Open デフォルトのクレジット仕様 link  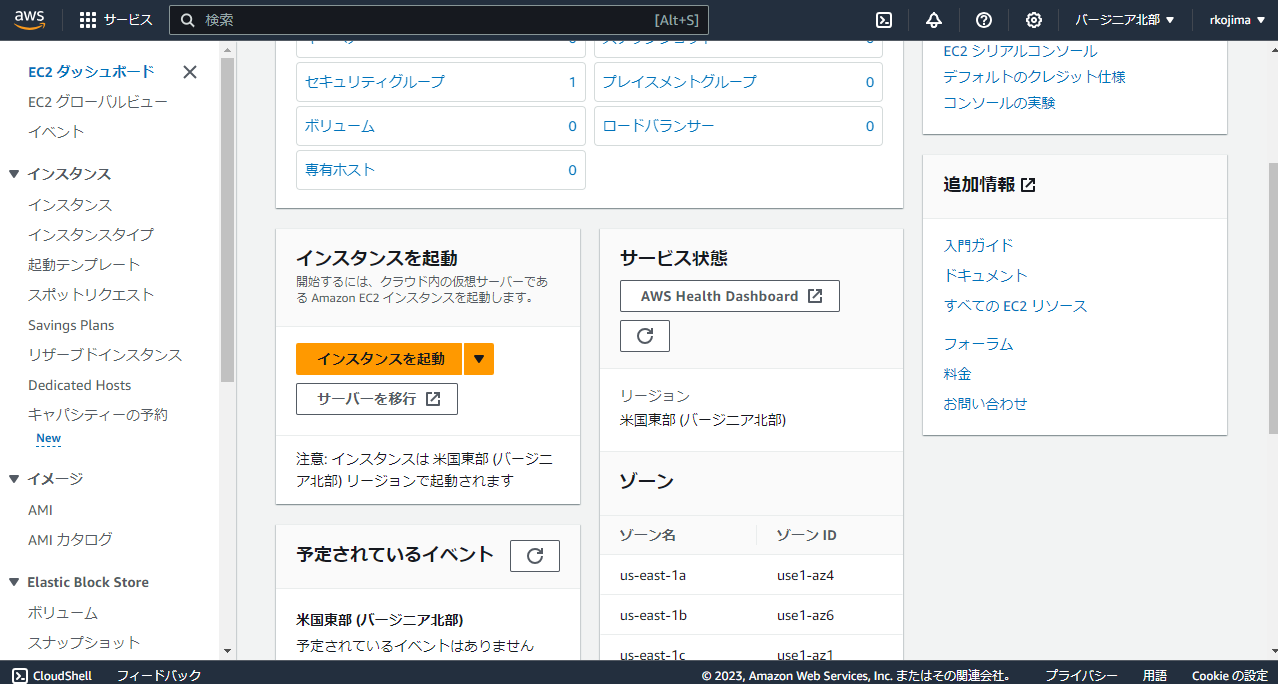[x=1035, y=77]
